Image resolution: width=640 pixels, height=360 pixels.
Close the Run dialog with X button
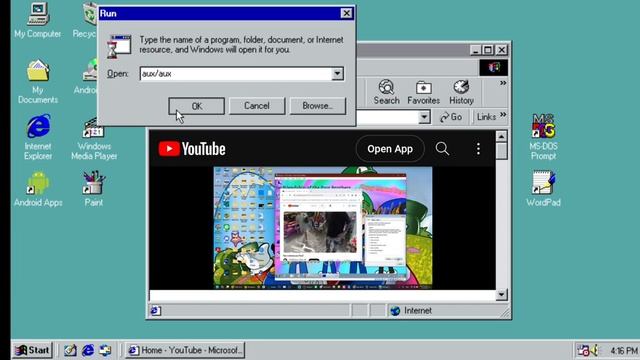(x=346, y=13)
